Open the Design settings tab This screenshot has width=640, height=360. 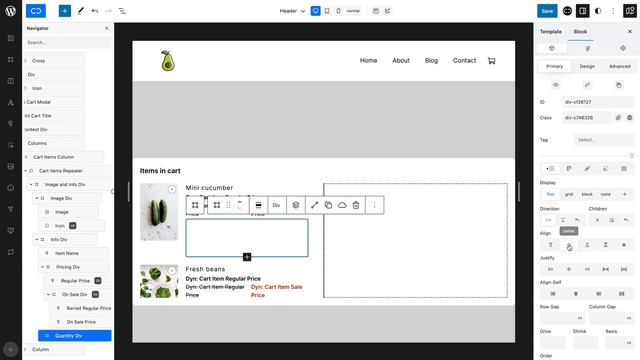click(587, 66)
